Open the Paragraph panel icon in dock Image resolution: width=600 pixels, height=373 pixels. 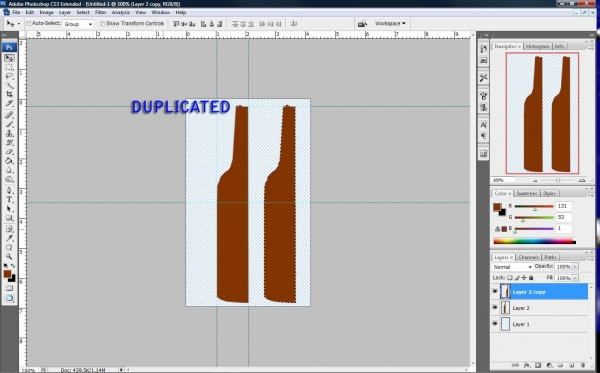click(483, 136)
